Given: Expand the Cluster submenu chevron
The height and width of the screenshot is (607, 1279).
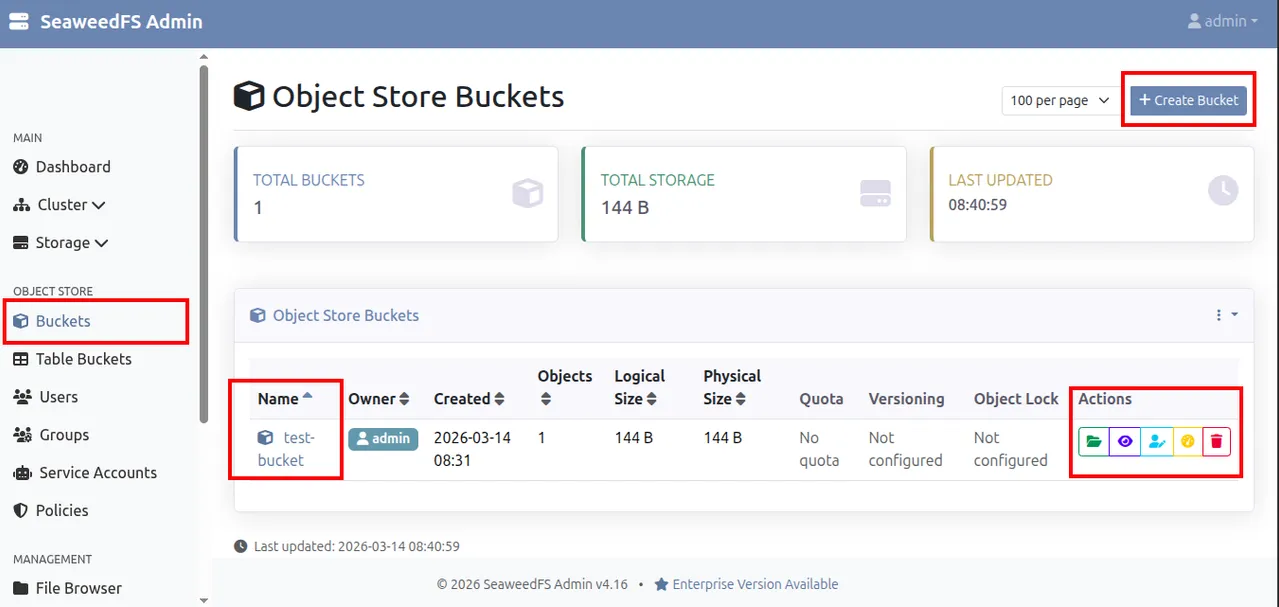Looking at the screenshot, I should (98, 205).
